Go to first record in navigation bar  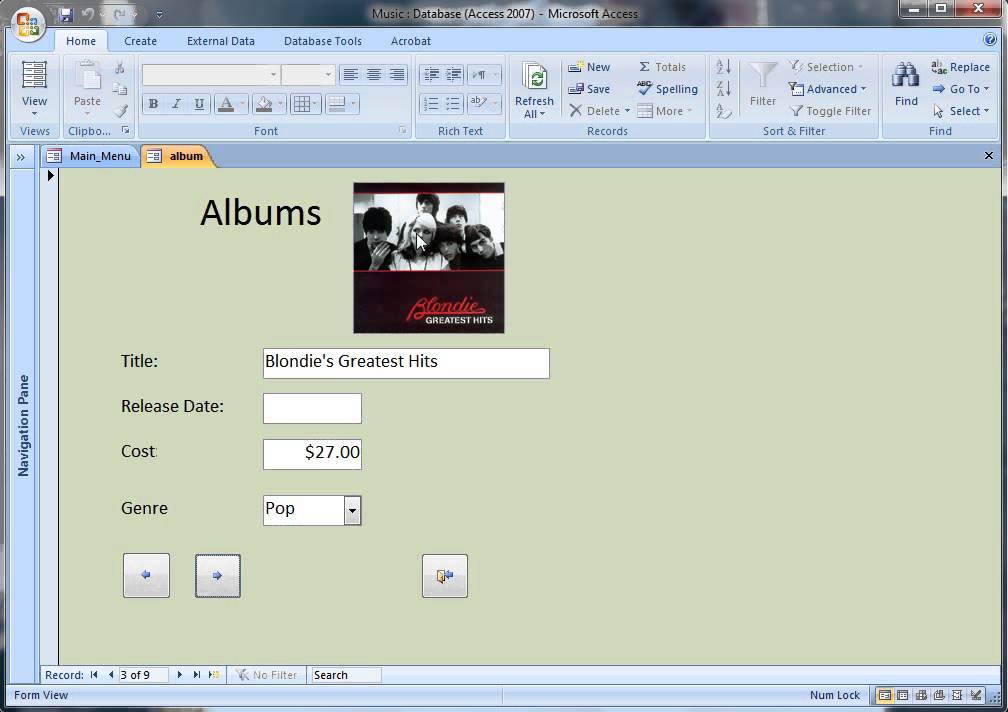click(94, 675)
